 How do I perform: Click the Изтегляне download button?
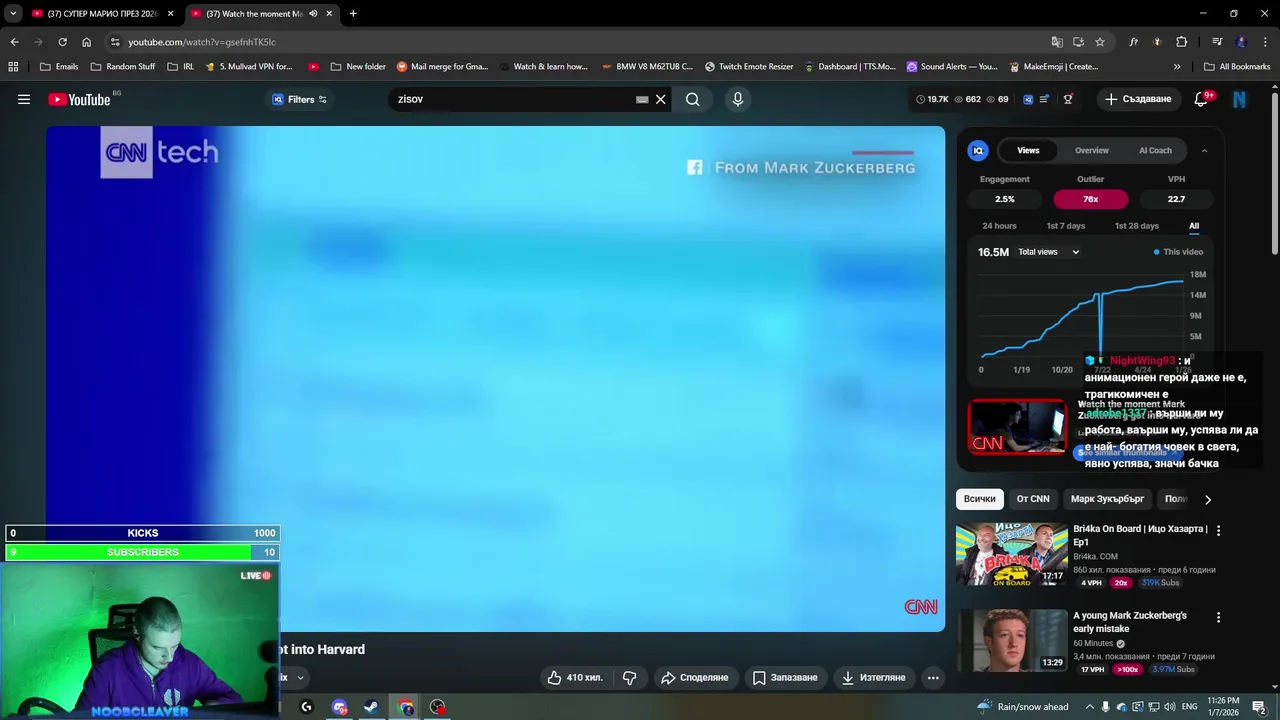coord(874,677)
